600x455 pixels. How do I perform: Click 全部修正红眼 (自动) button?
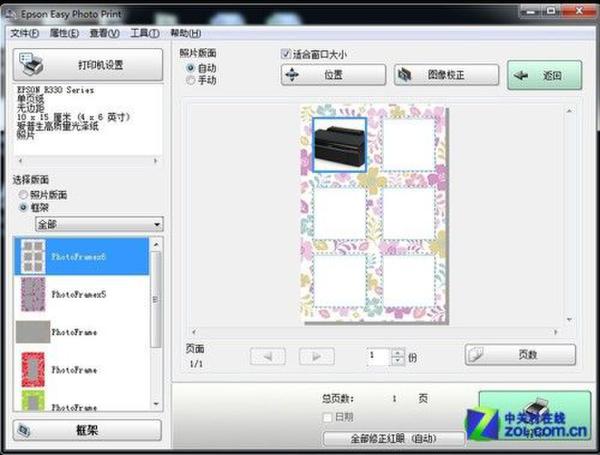pos(394,439)
